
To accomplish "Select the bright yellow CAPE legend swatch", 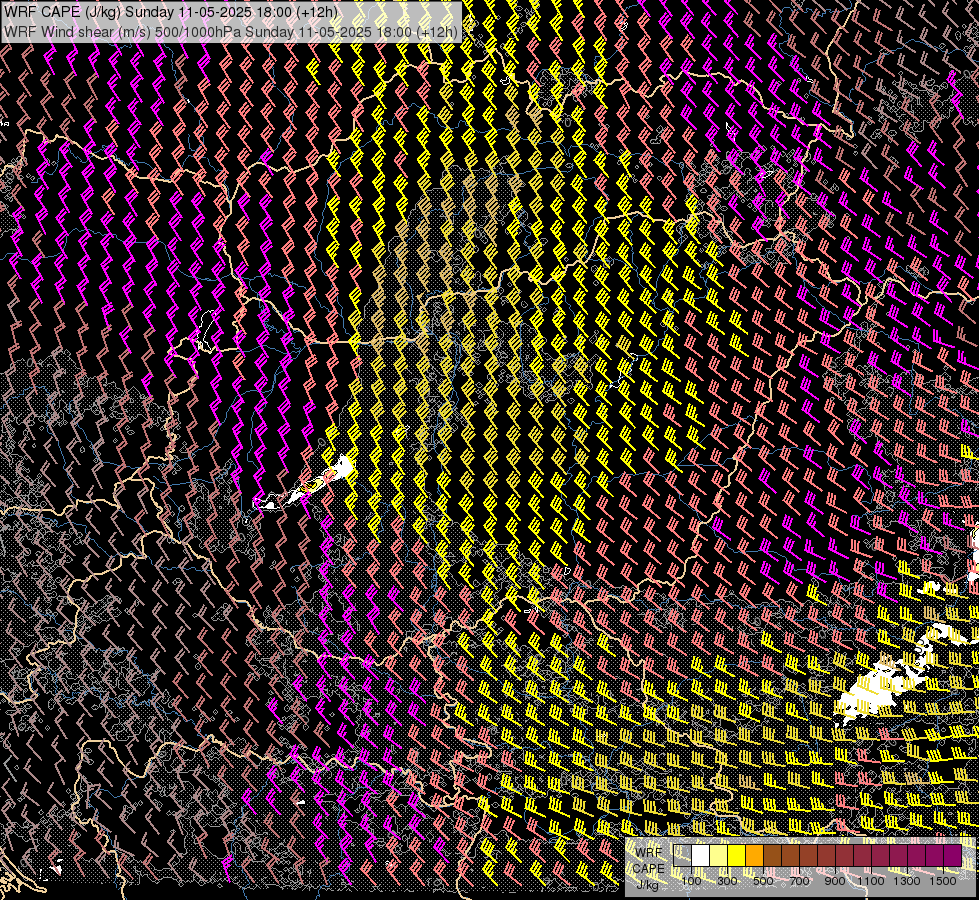I will (x=737, y=855).
